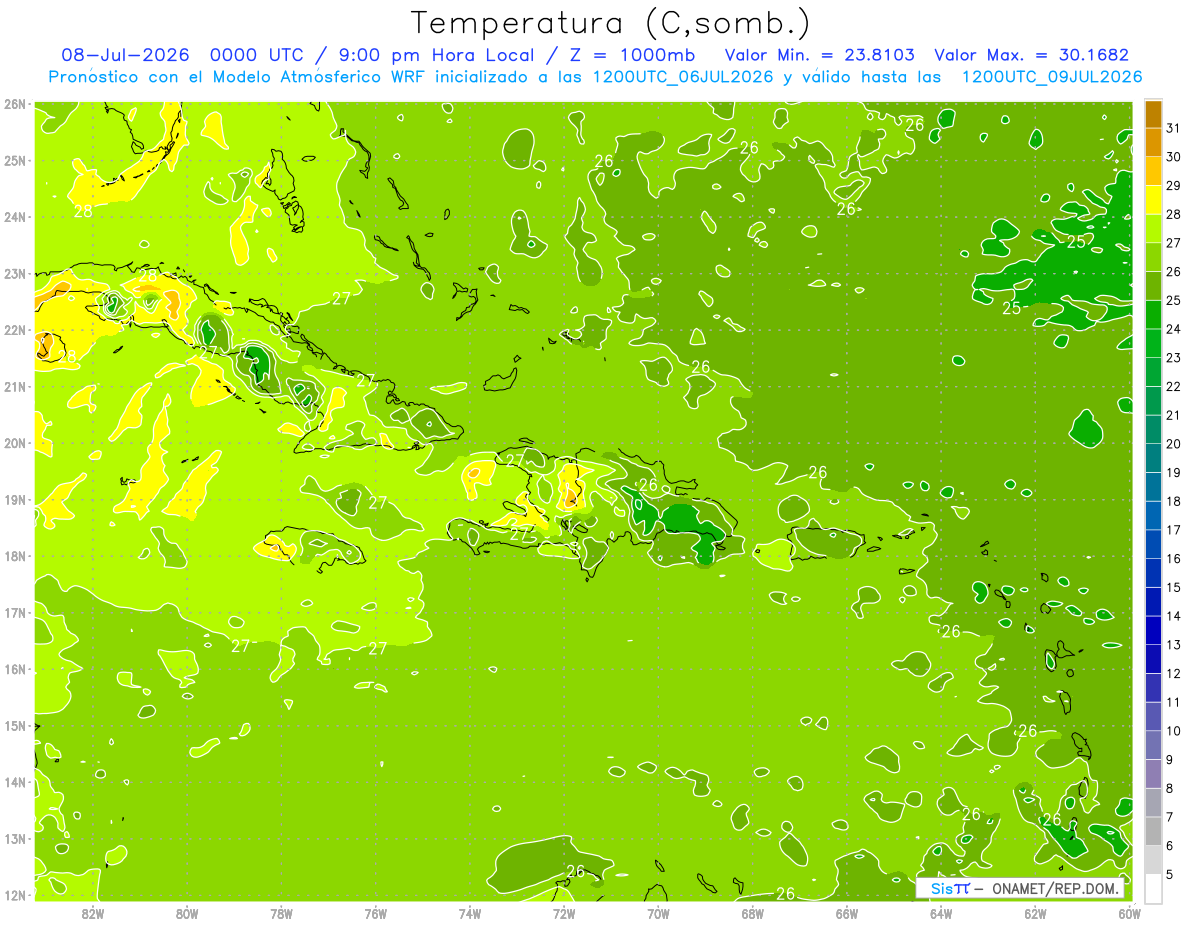Viewport: 1200px width, 927px height.
Task: Click the latitude label "17N"
Action: point(15,612)
